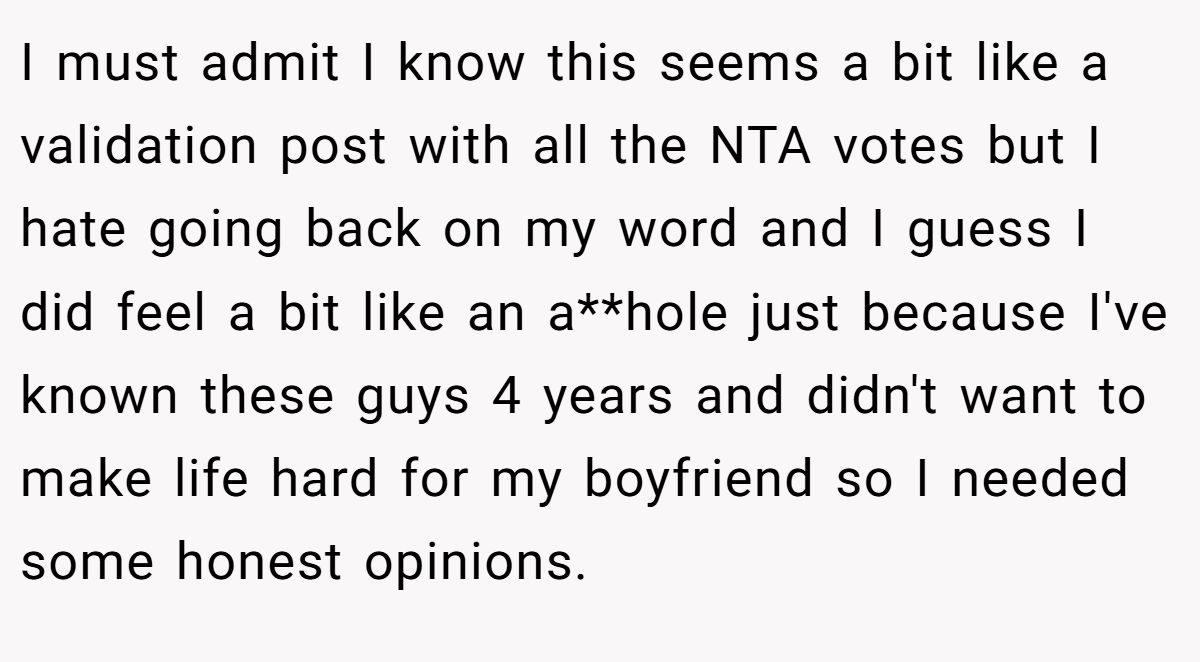
Task: Click the abbreviation "NTA" in the text
Action: pos(763,148)
